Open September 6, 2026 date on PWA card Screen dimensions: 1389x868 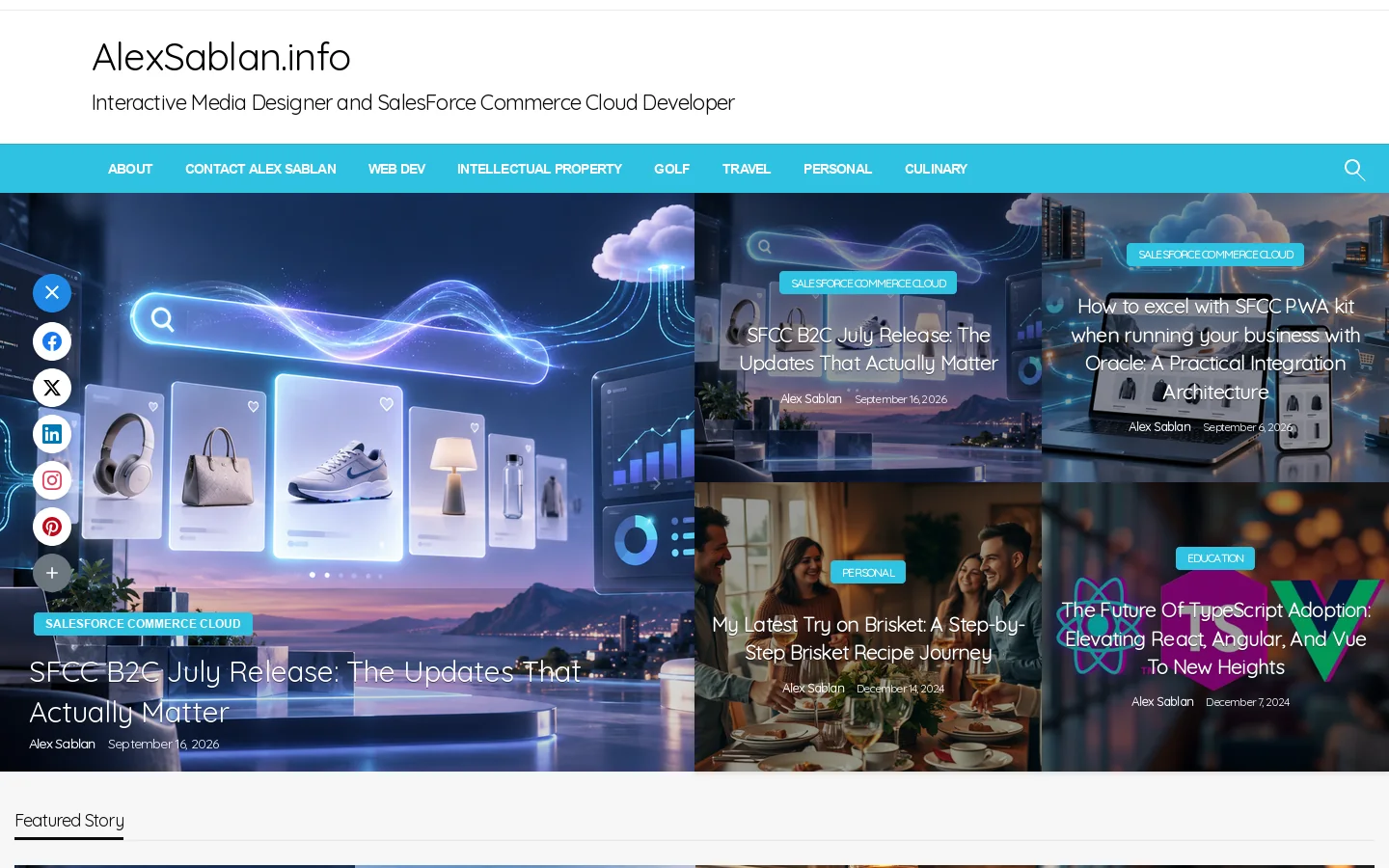click(x=1247, y=427)
